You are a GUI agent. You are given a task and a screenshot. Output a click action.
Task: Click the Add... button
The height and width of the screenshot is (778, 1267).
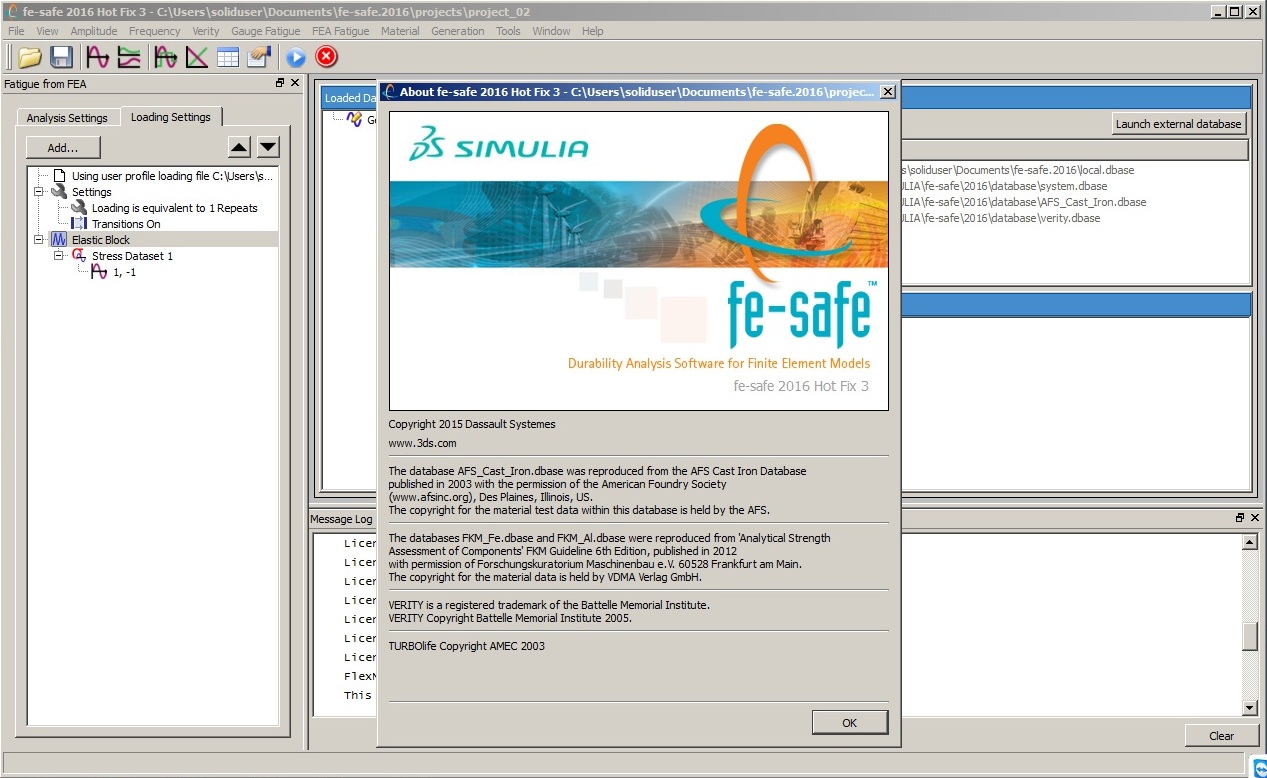pyautogui.click(x=63, y=147)
